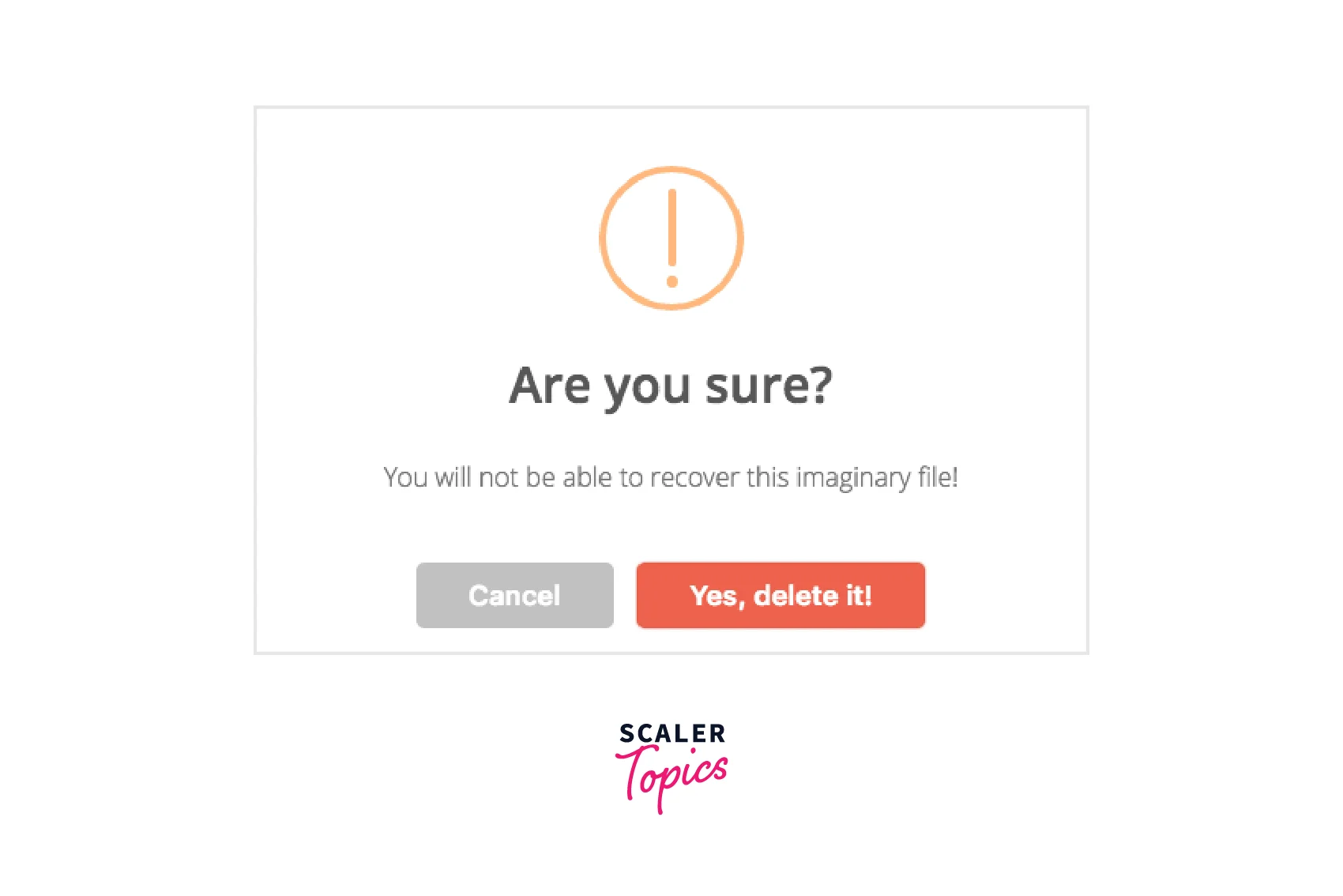This screenshot has height=896, width=1343.
Task: Click the SCALER wordmark in the logo
Action: (671, 734)
